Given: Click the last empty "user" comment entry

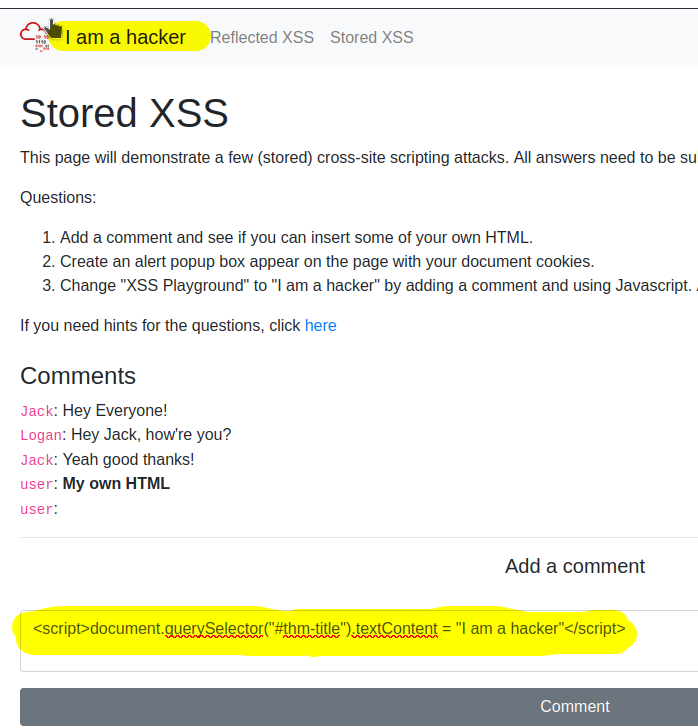Looking at the screenshot, I should [38, 509].
